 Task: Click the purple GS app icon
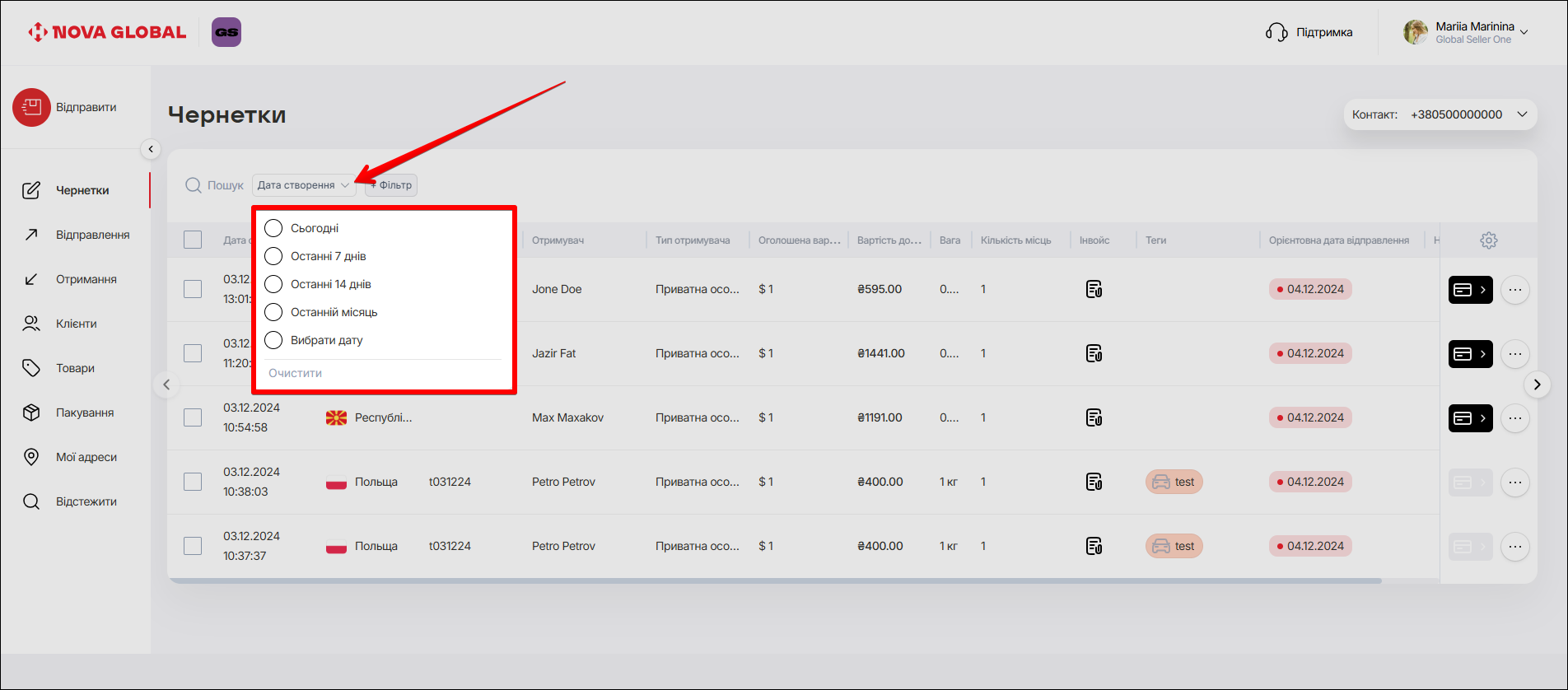[226, 32]
